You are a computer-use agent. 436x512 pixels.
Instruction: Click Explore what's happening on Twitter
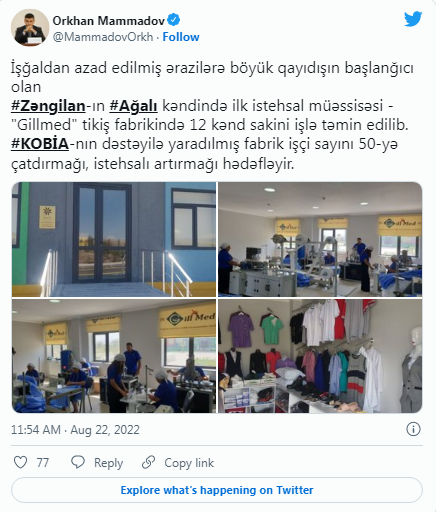217,490
